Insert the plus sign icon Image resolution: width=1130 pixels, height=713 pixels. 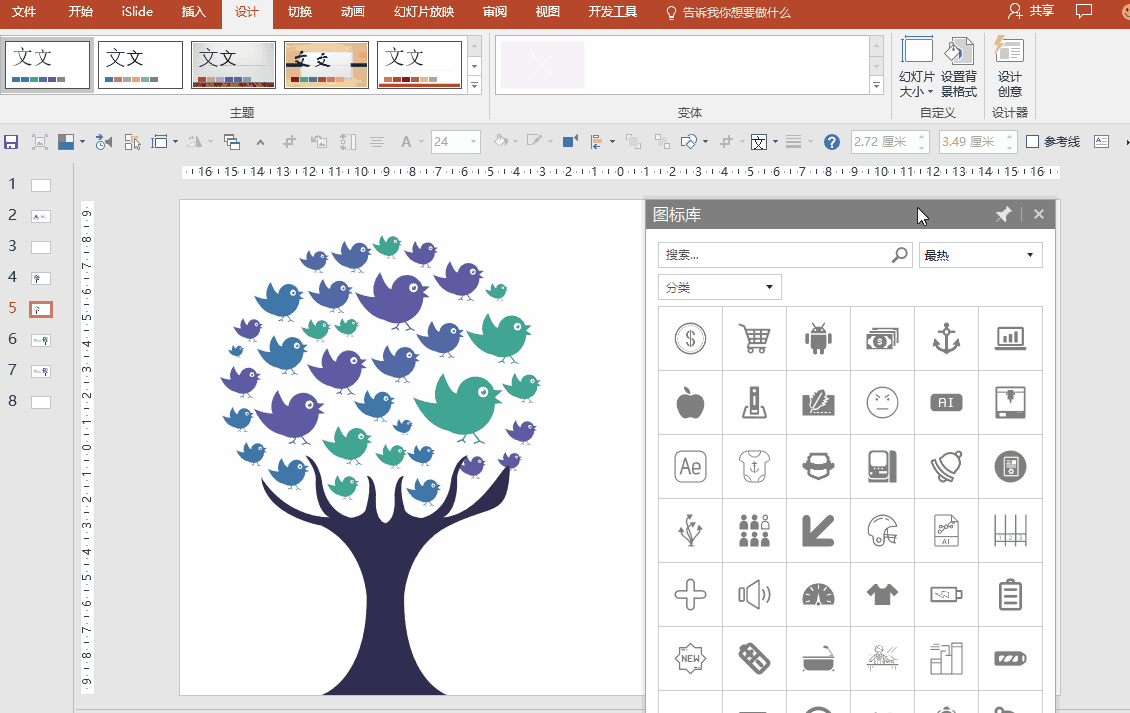[690, 595]
